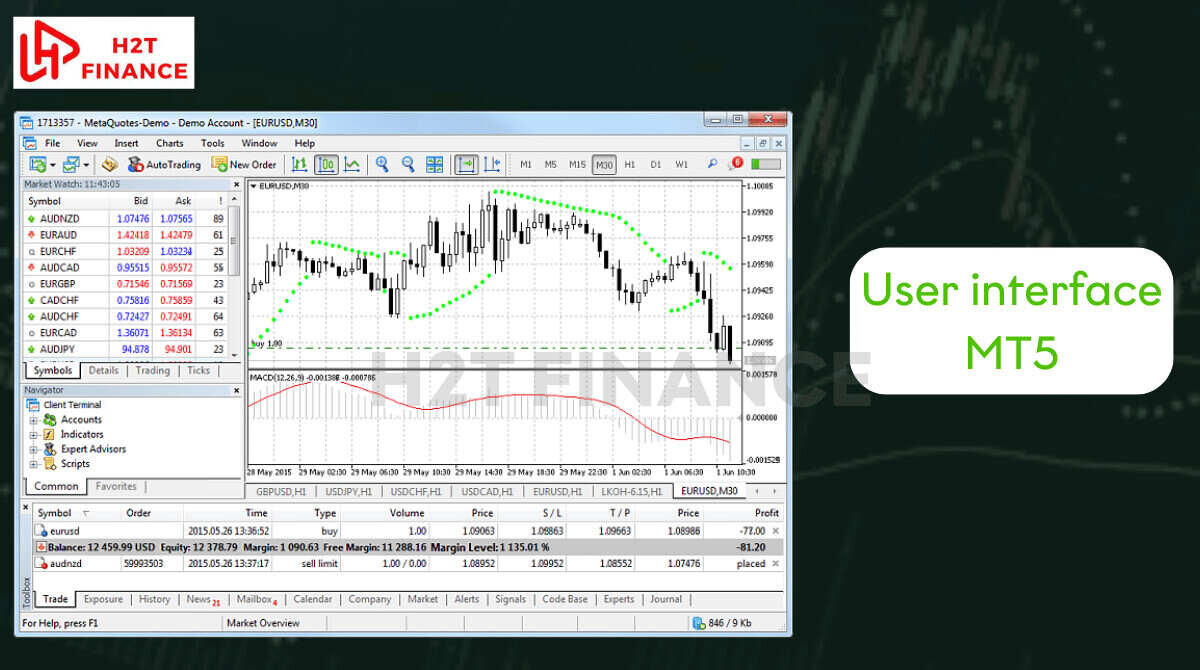The height and width of the screenshot is (670, 1200).
Task: Switch to the Favorites tab in Navigator
Action: [117, 486]
